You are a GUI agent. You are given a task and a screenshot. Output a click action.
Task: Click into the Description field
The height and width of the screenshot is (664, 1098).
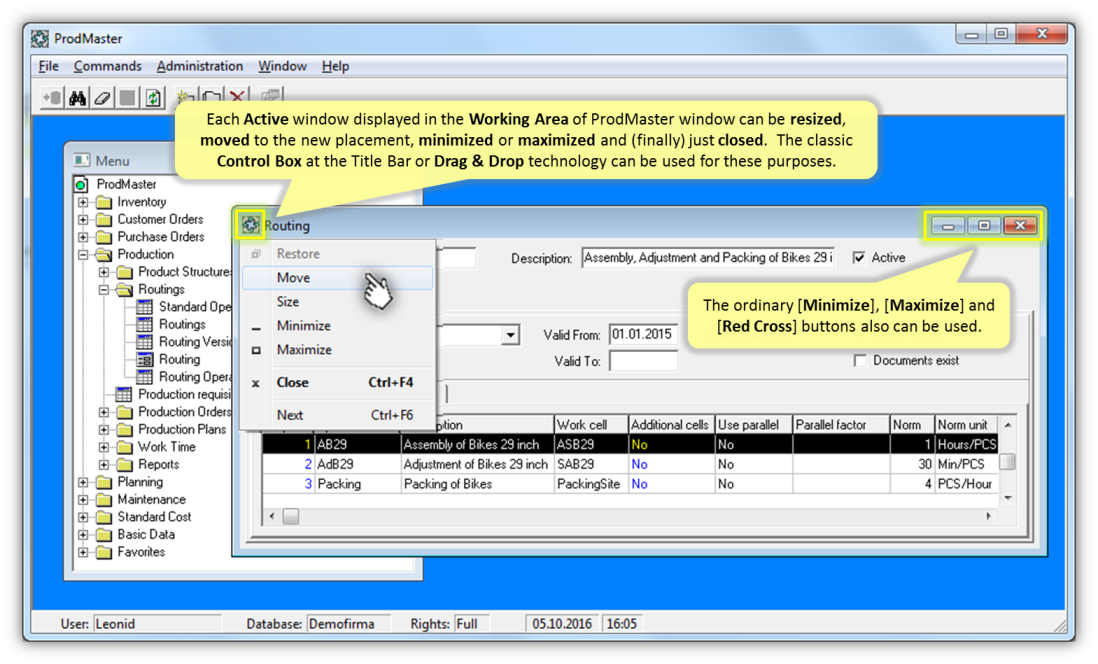(x=708, y=258)
